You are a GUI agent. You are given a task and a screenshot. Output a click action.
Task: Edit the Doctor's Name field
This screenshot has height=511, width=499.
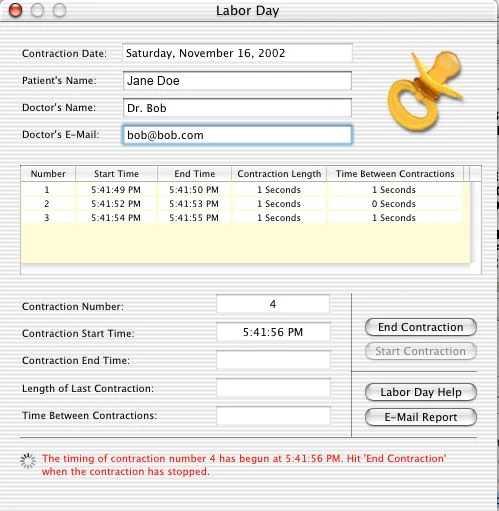(x=237, y=108)
